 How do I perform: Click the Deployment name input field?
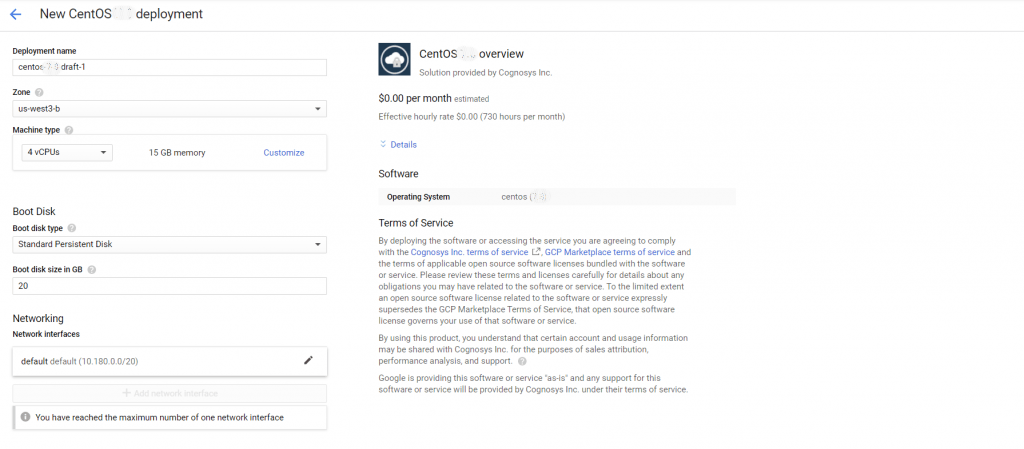[169, 68]
